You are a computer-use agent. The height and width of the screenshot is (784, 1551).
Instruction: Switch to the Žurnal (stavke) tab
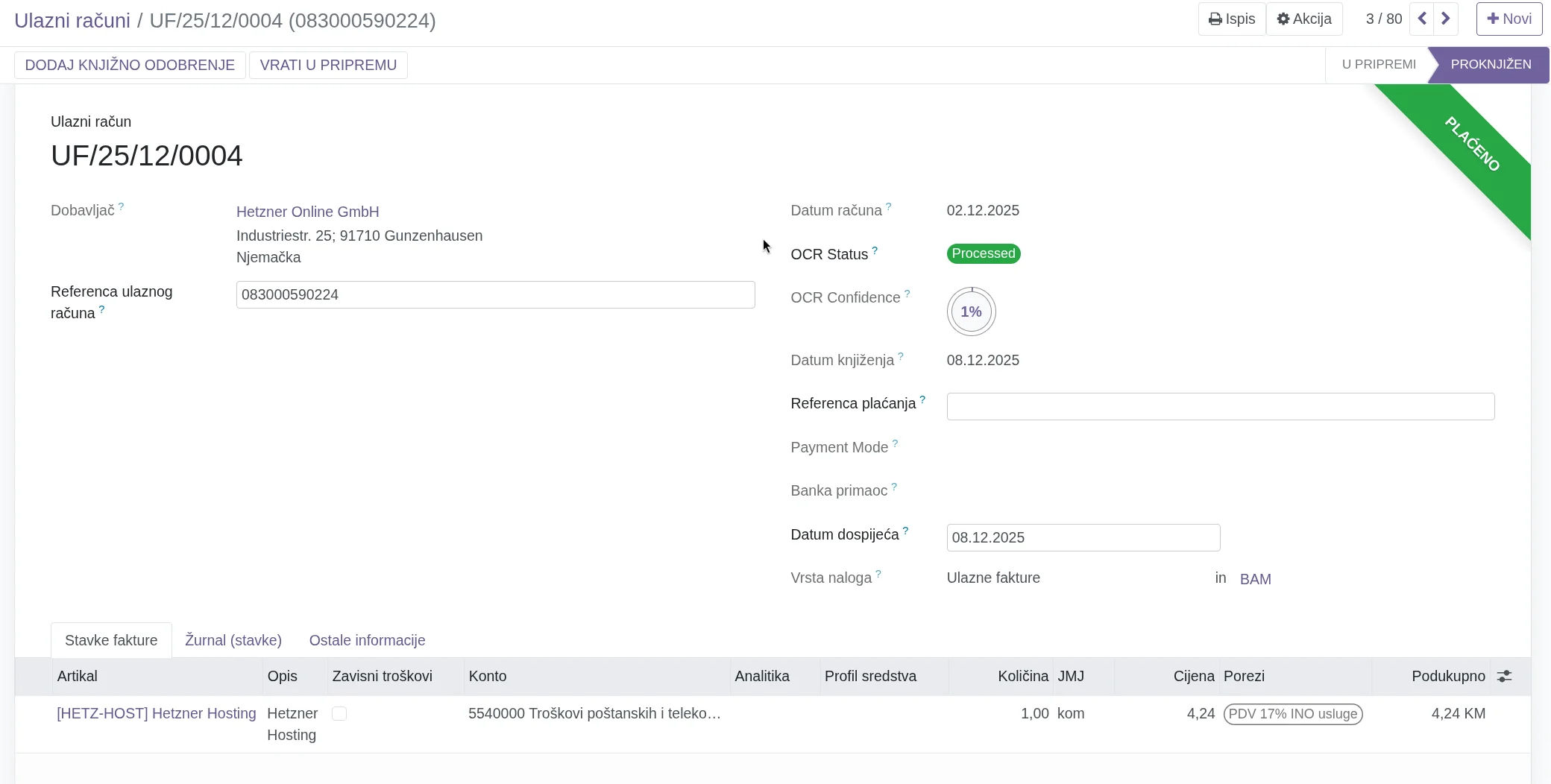pyautogui.click(x=233, y=640)
